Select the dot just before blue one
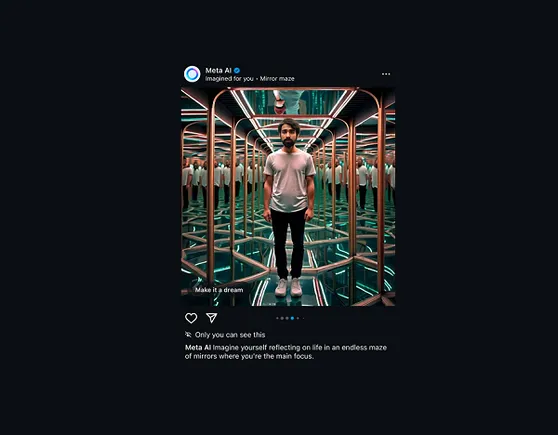 [x=287, y=318]
